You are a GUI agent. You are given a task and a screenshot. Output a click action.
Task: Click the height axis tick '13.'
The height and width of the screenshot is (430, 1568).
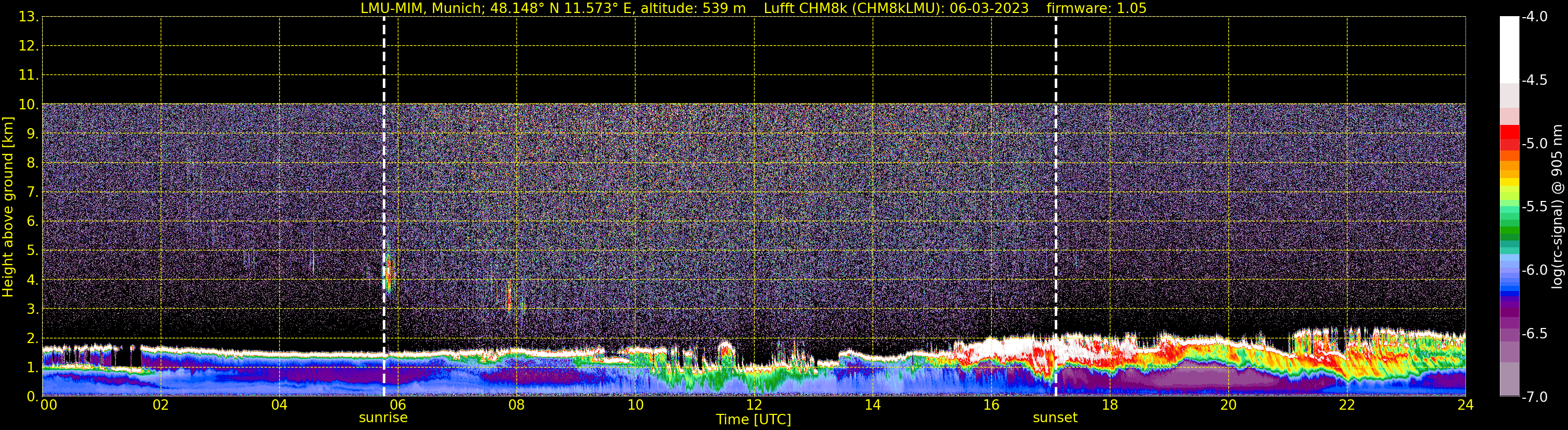pos(29,17)
